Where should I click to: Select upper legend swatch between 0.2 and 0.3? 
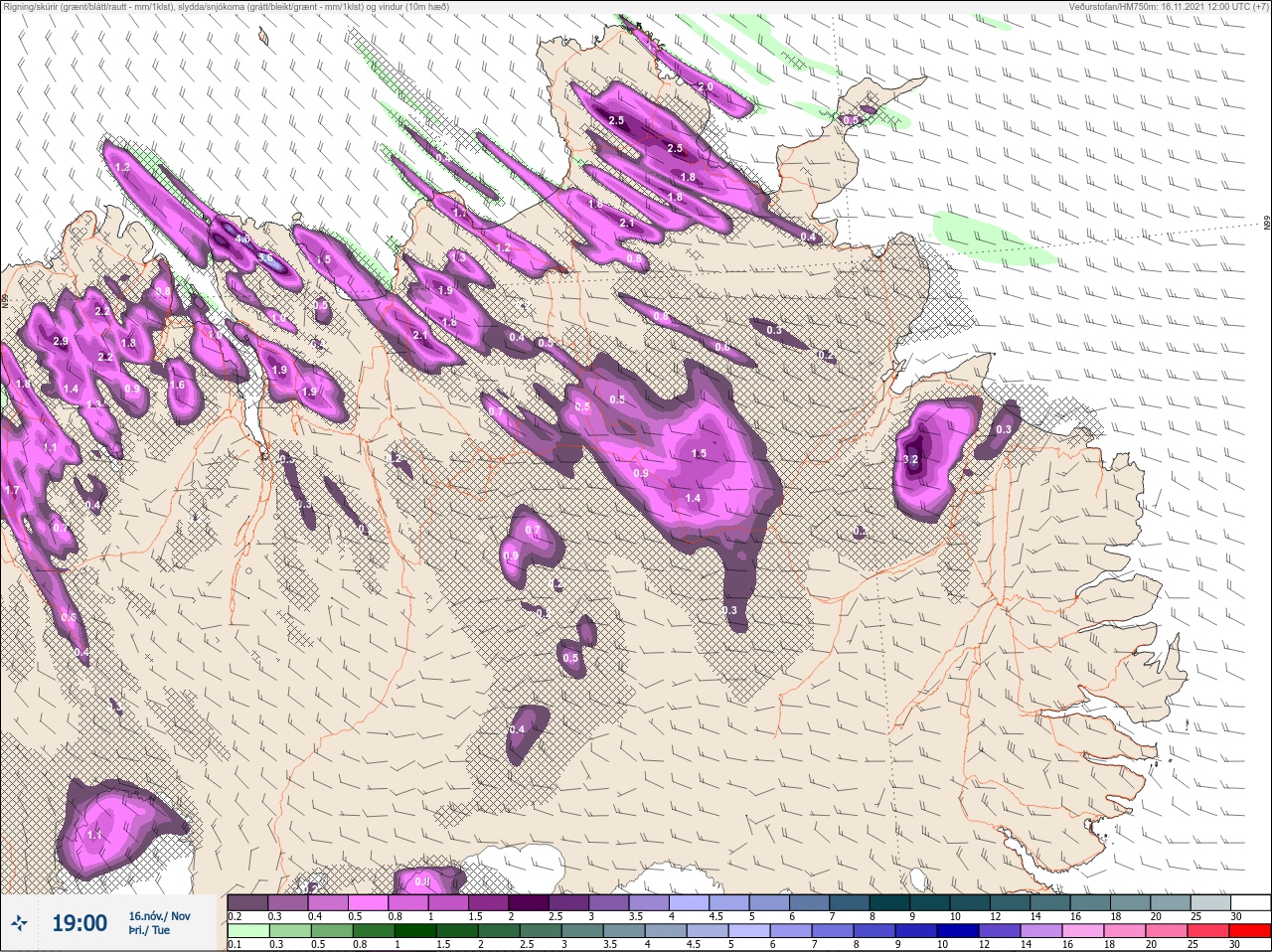tap(247, 901)
